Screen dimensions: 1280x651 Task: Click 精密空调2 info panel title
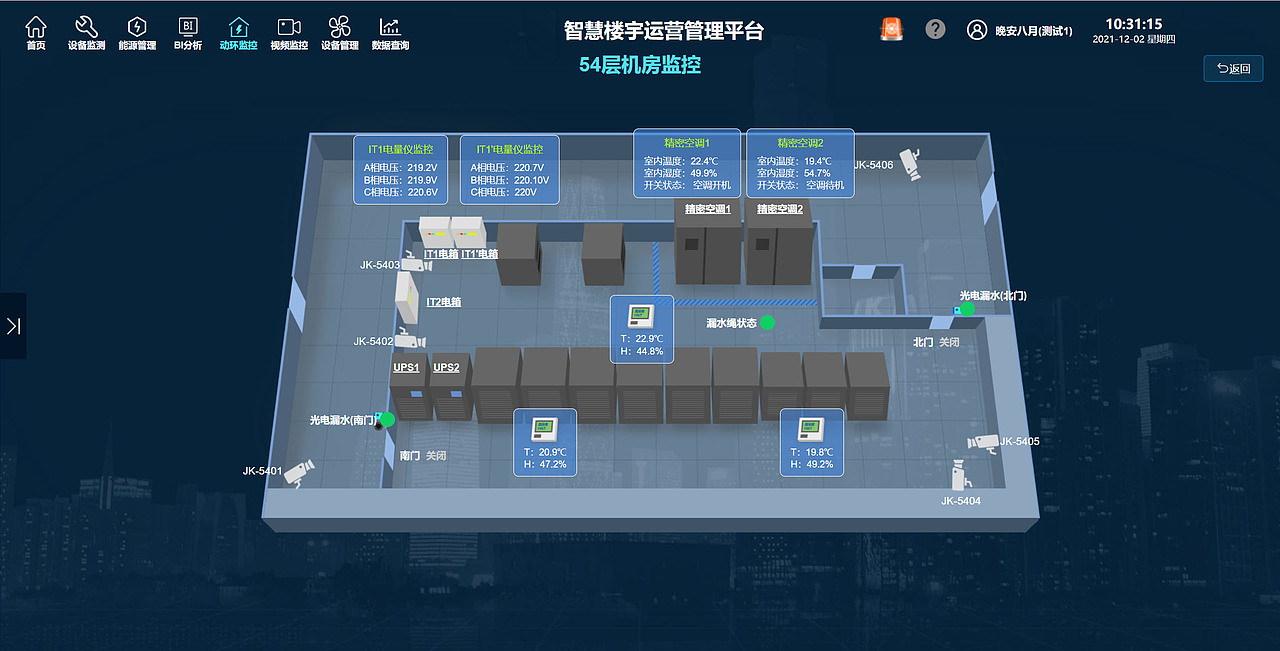[800, 142]
